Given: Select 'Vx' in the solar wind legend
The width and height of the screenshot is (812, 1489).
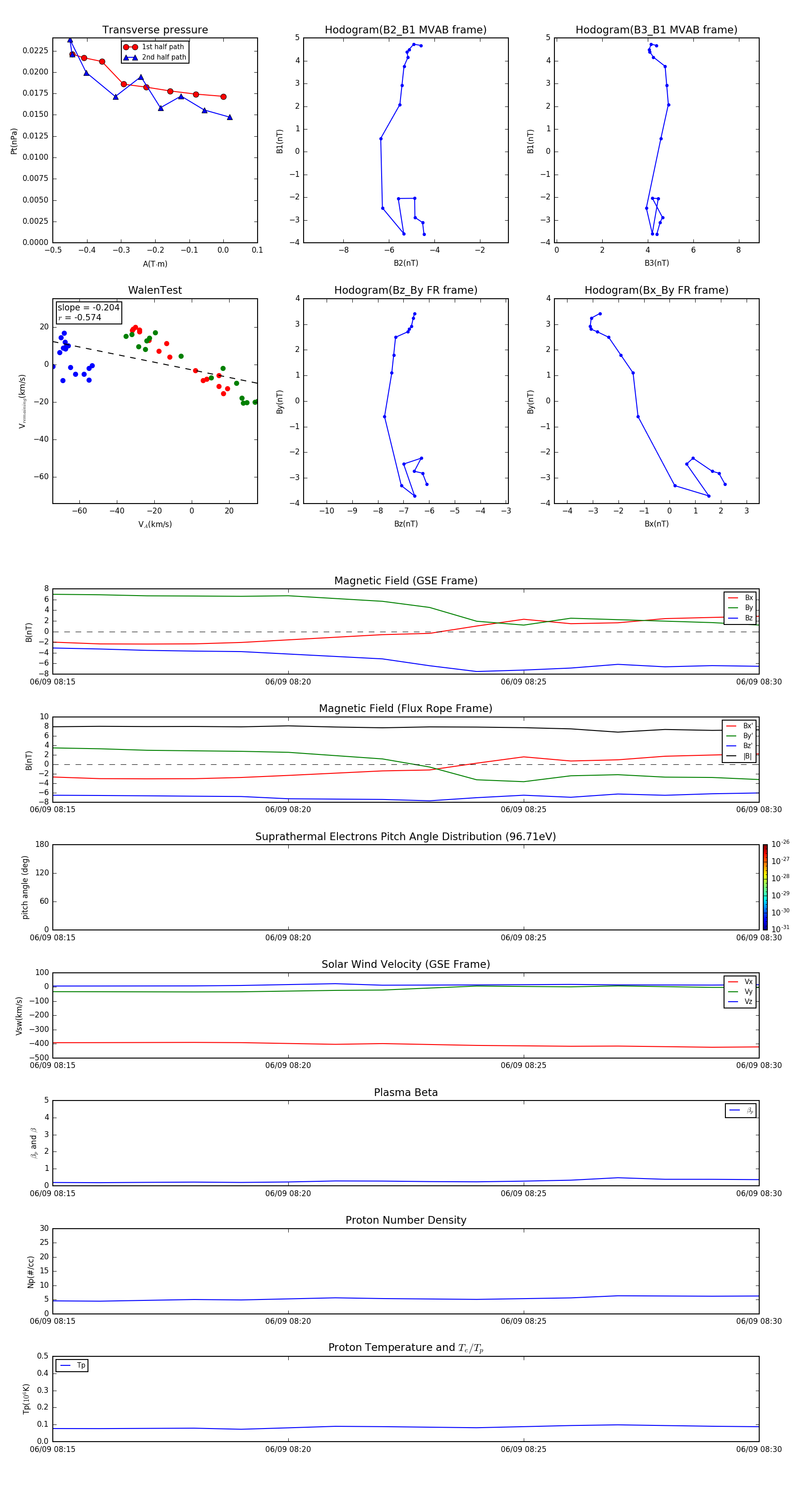Looking at the screenshot, I should pyautogui.click(x=740, y=981).
